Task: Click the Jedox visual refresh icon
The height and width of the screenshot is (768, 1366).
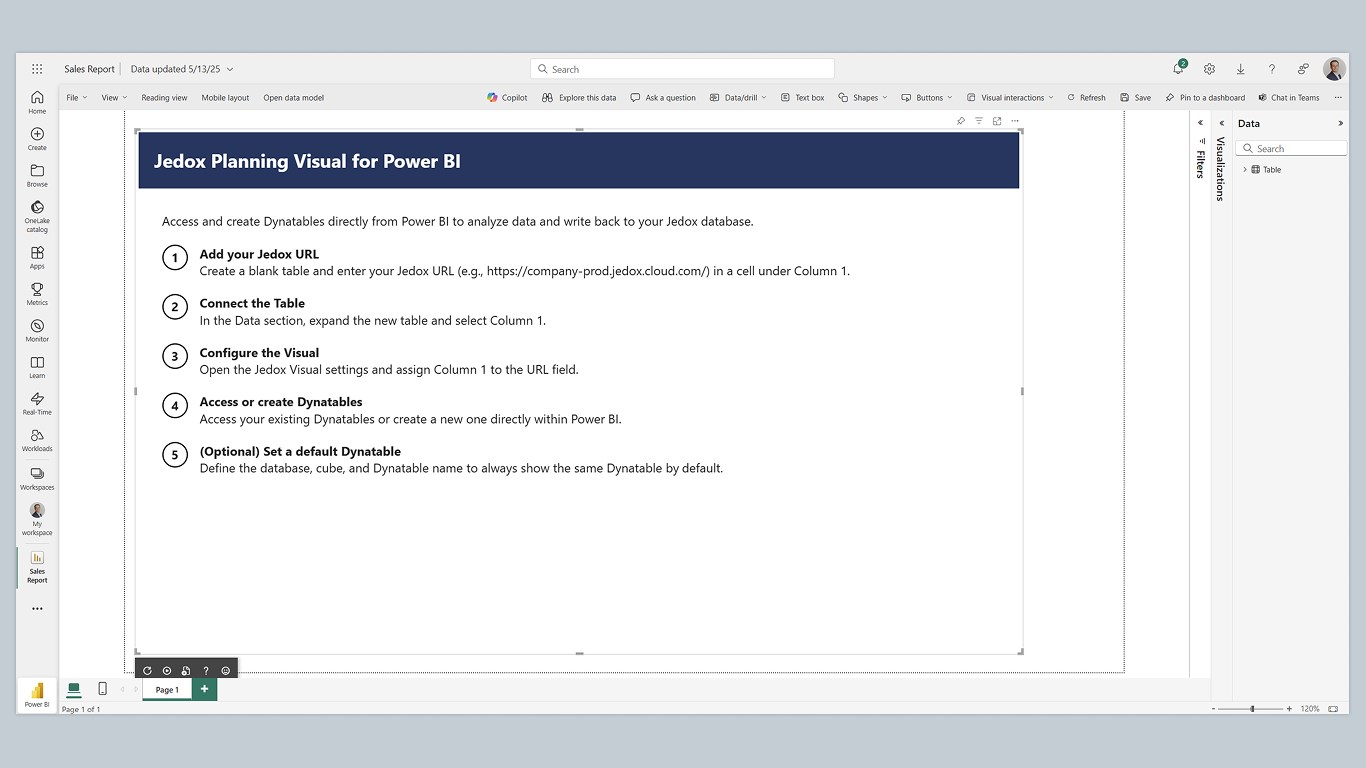Action: coord(147,671)
